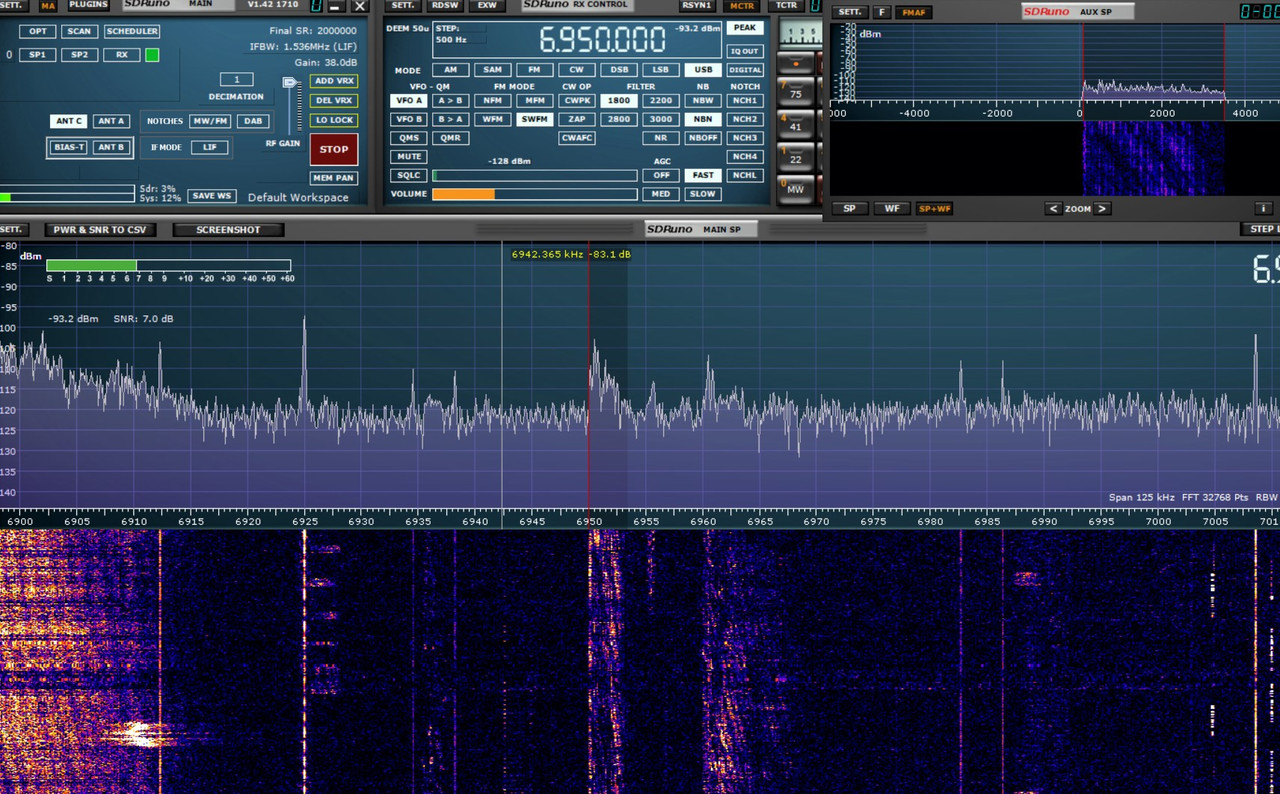This screenshot has width=1280, height=794.
Task: Switch Aux SP view to SP
Action: pos(849,209)
